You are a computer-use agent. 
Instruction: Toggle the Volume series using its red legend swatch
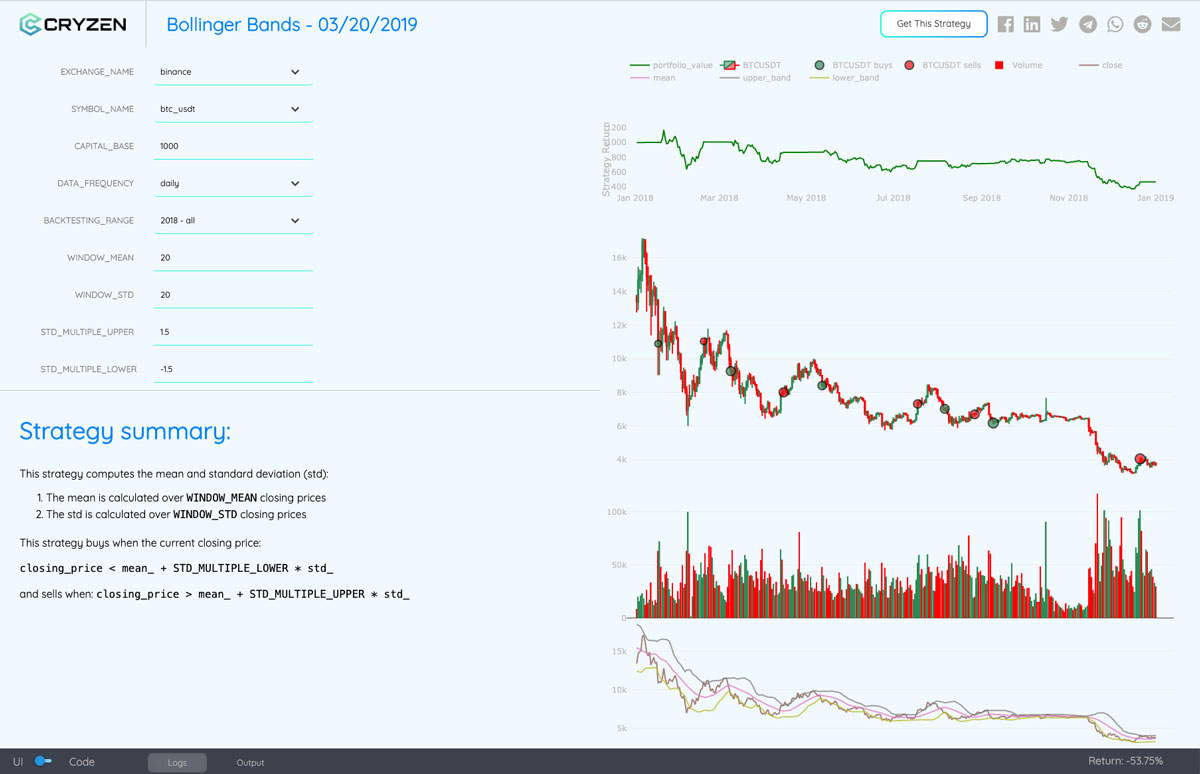tap(997, 63)
